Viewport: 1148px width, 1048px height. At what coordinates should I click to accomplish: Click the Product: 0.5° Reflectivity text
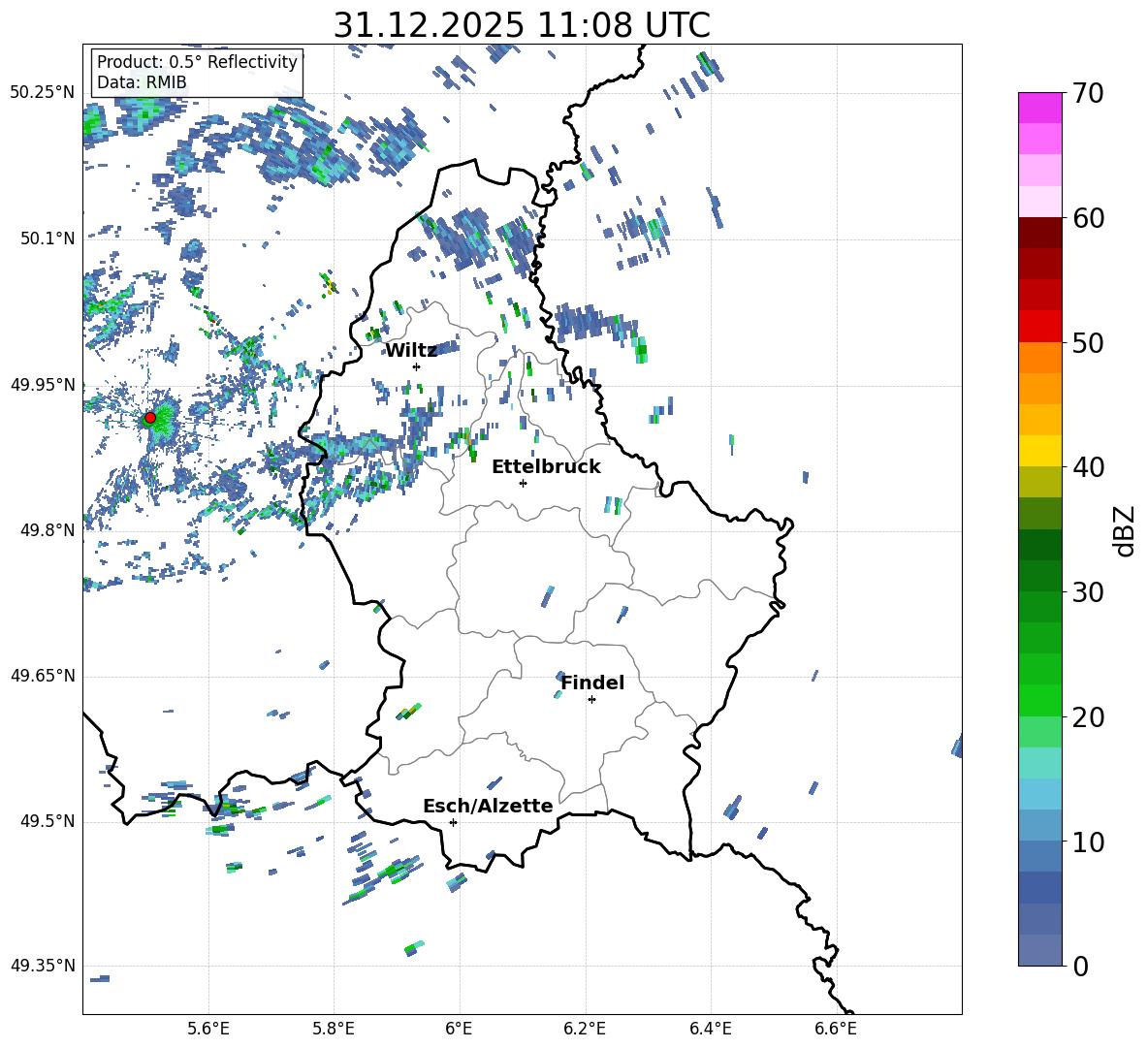(197, 62)
